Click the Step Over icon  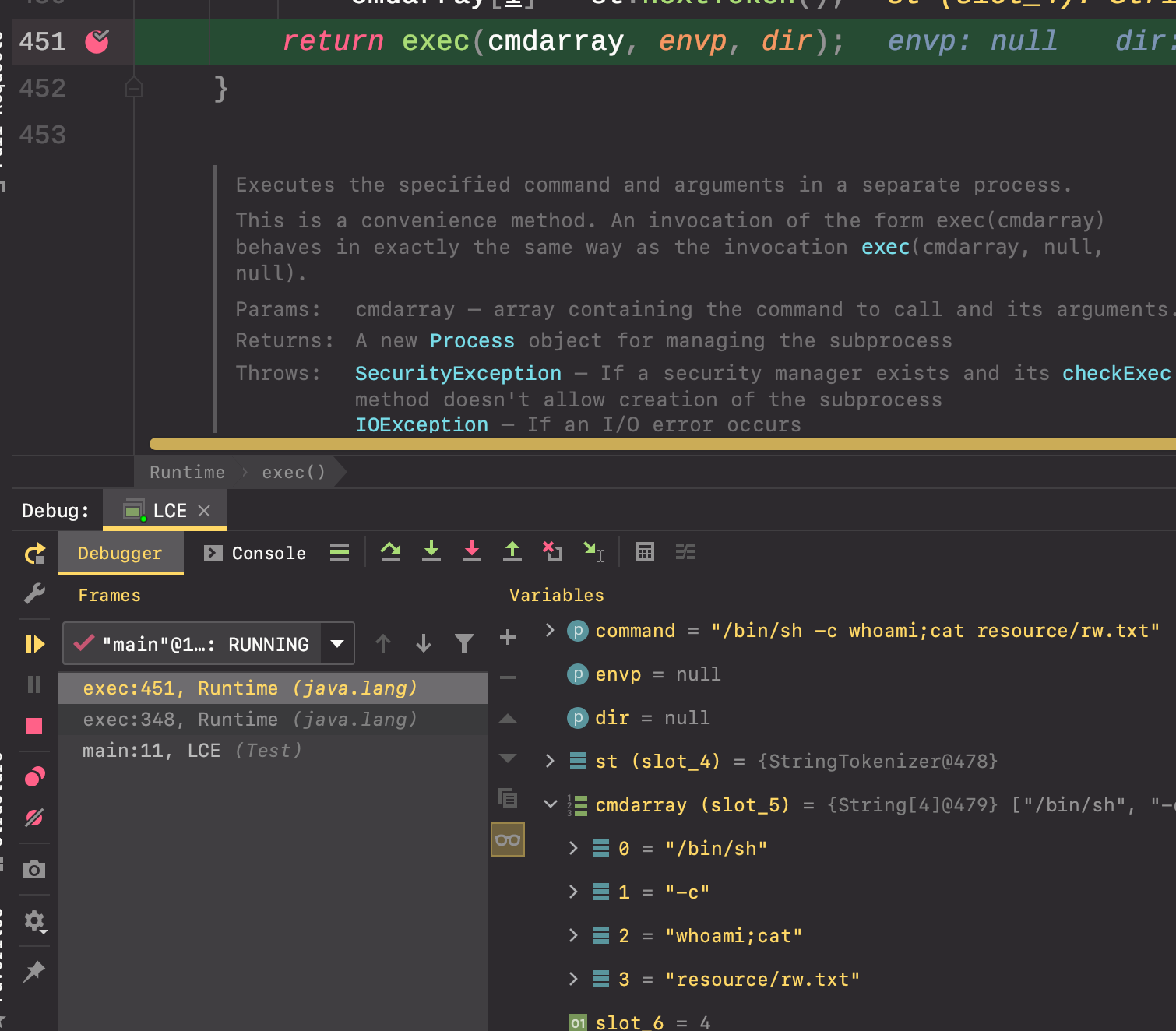[391, 551]
